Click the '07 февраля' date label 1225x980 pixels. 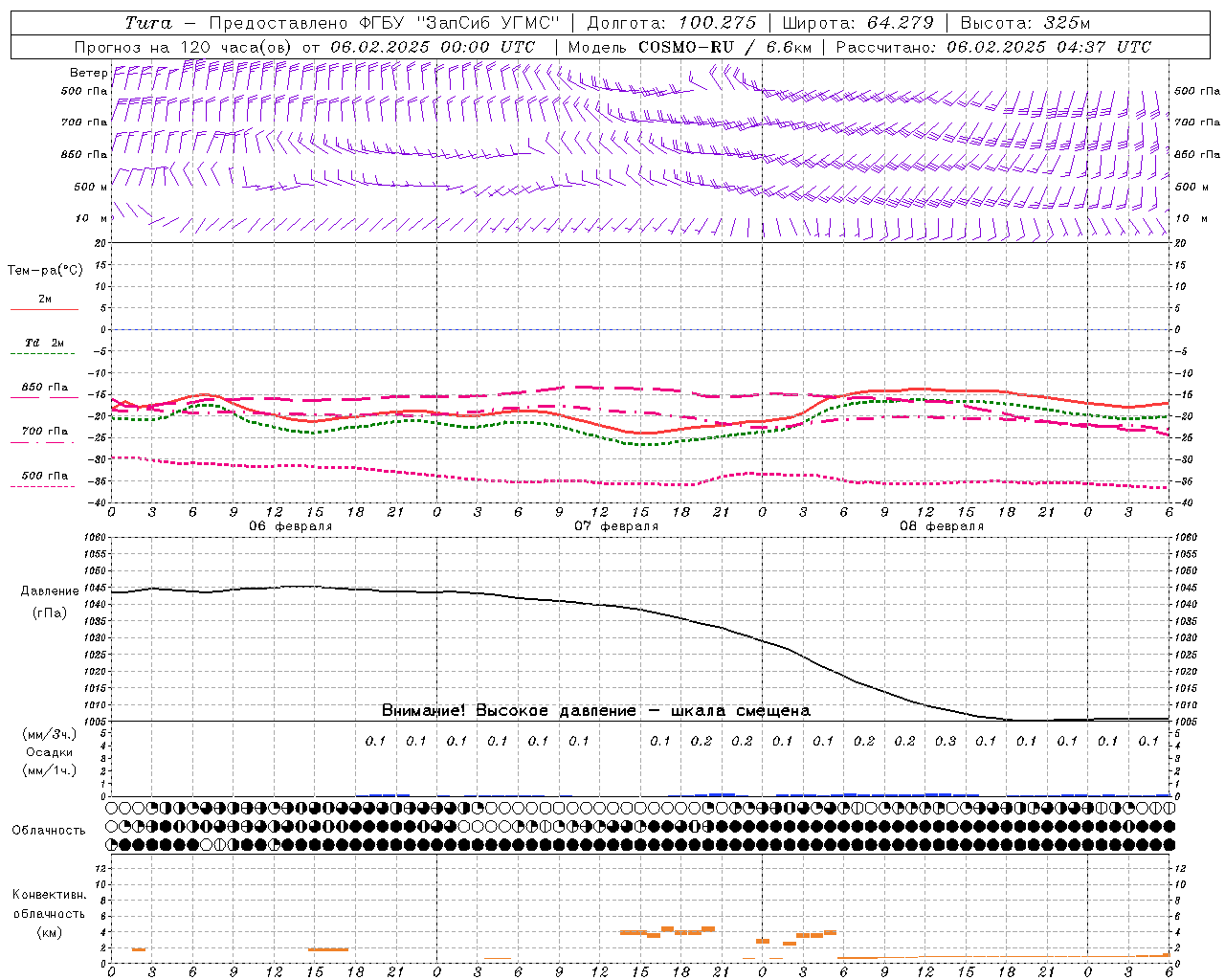(615, 526)
